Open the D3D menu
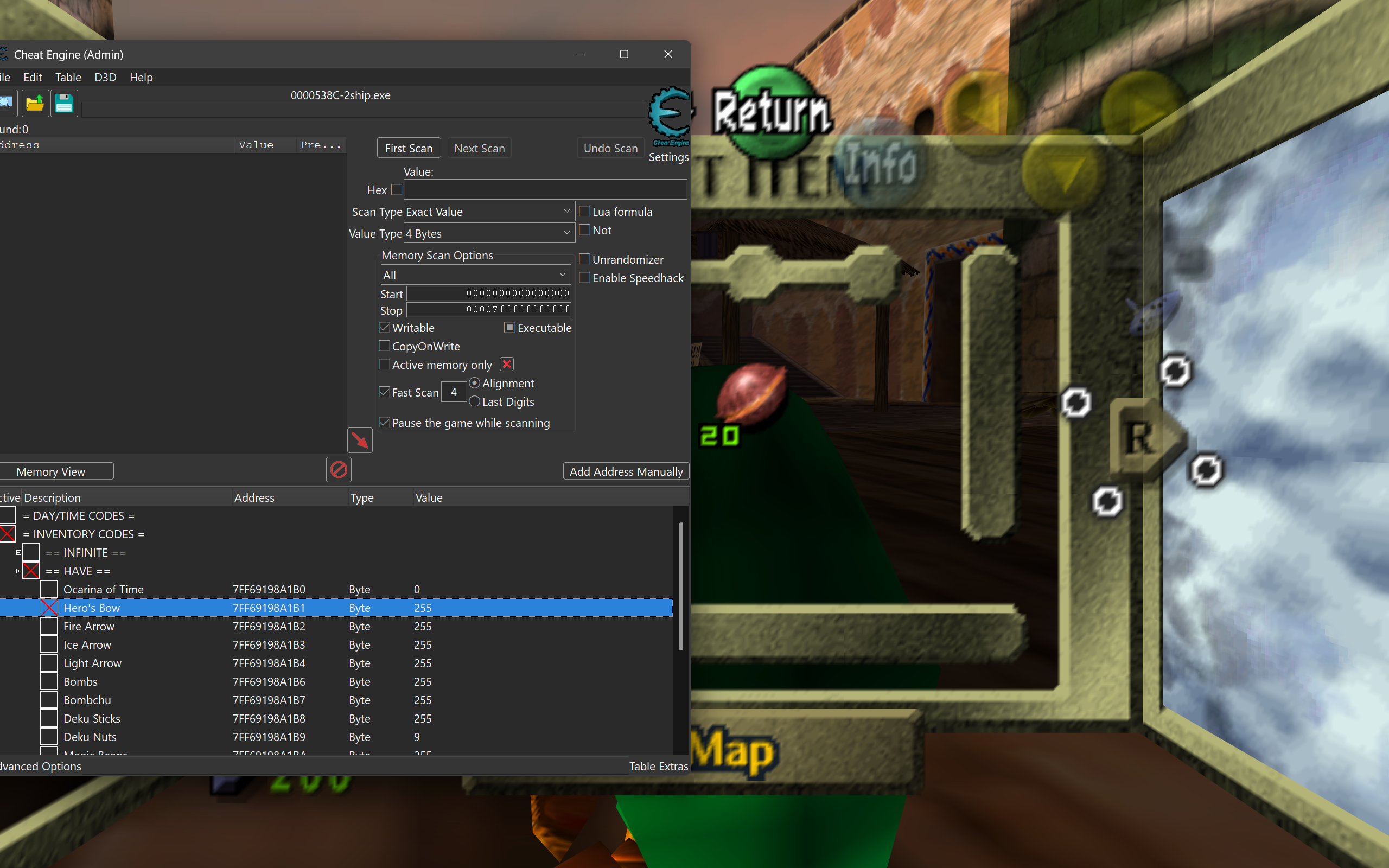 pyautogui.click(x=105, y=78)
